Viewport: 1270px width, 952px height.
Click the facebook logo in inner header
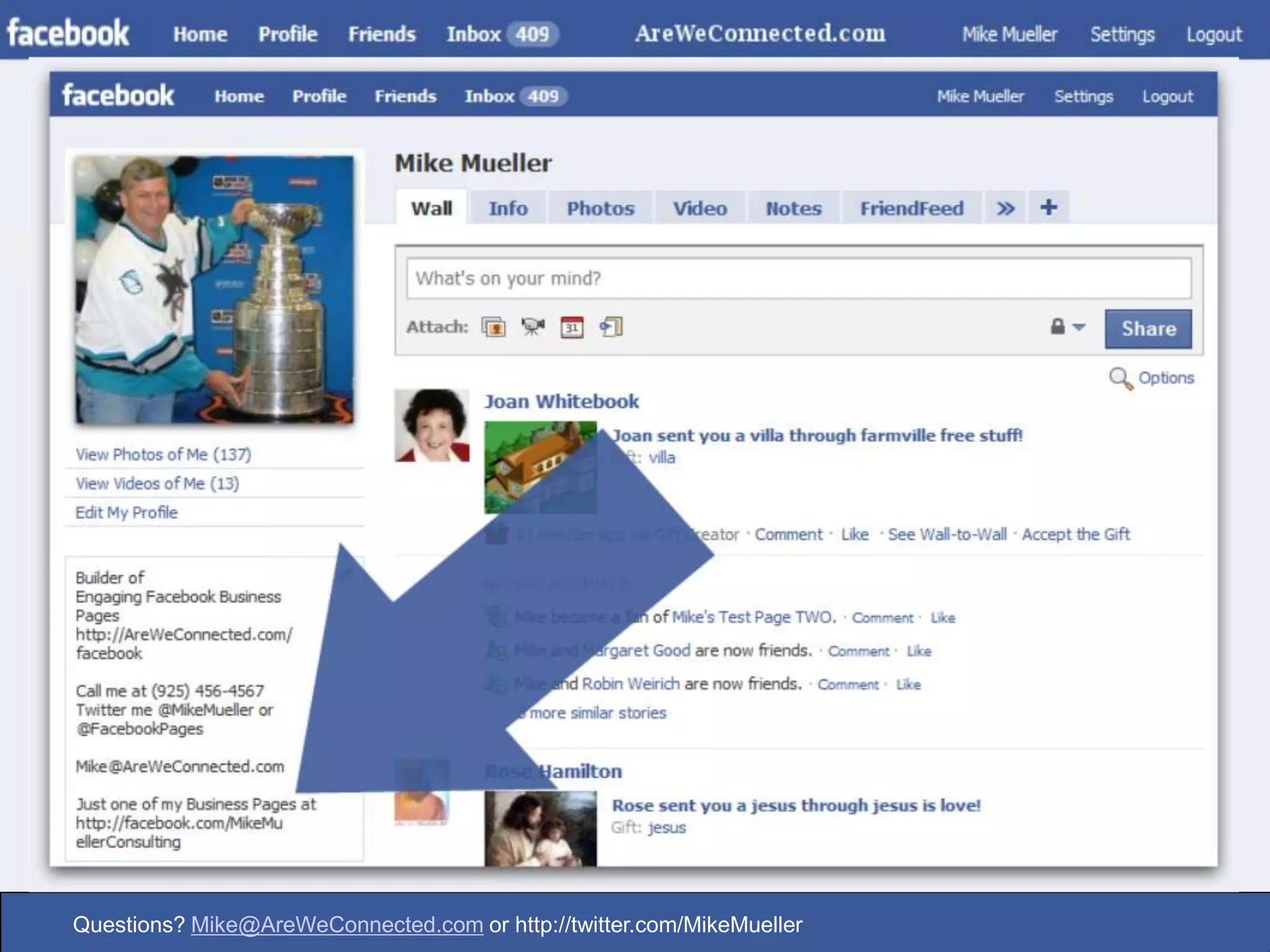point(118,95)
